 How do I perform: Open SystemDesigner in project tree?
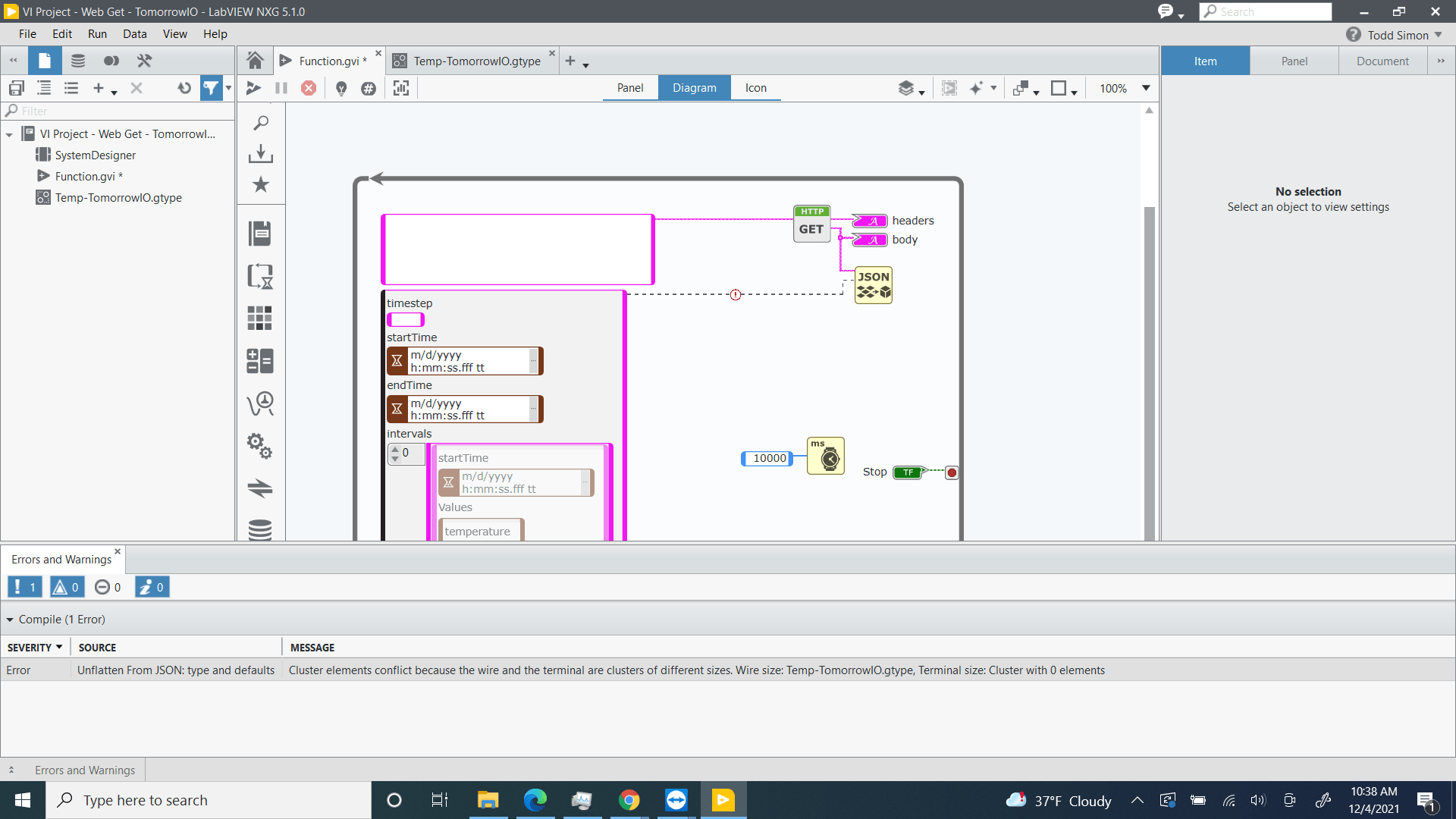point(95,155)
